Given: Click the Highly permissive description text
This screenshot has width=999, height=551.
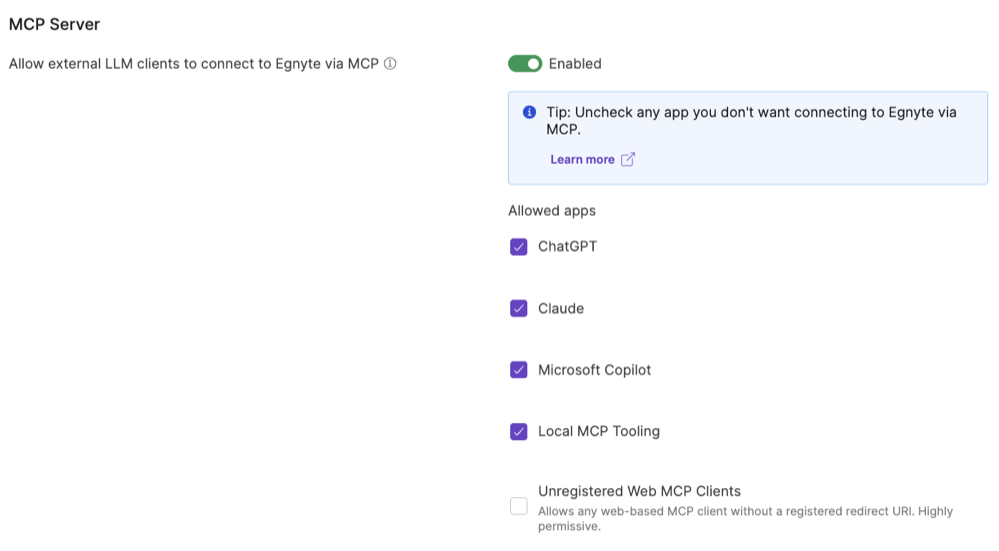Looking at the screenshot, I should coord(745,518).
